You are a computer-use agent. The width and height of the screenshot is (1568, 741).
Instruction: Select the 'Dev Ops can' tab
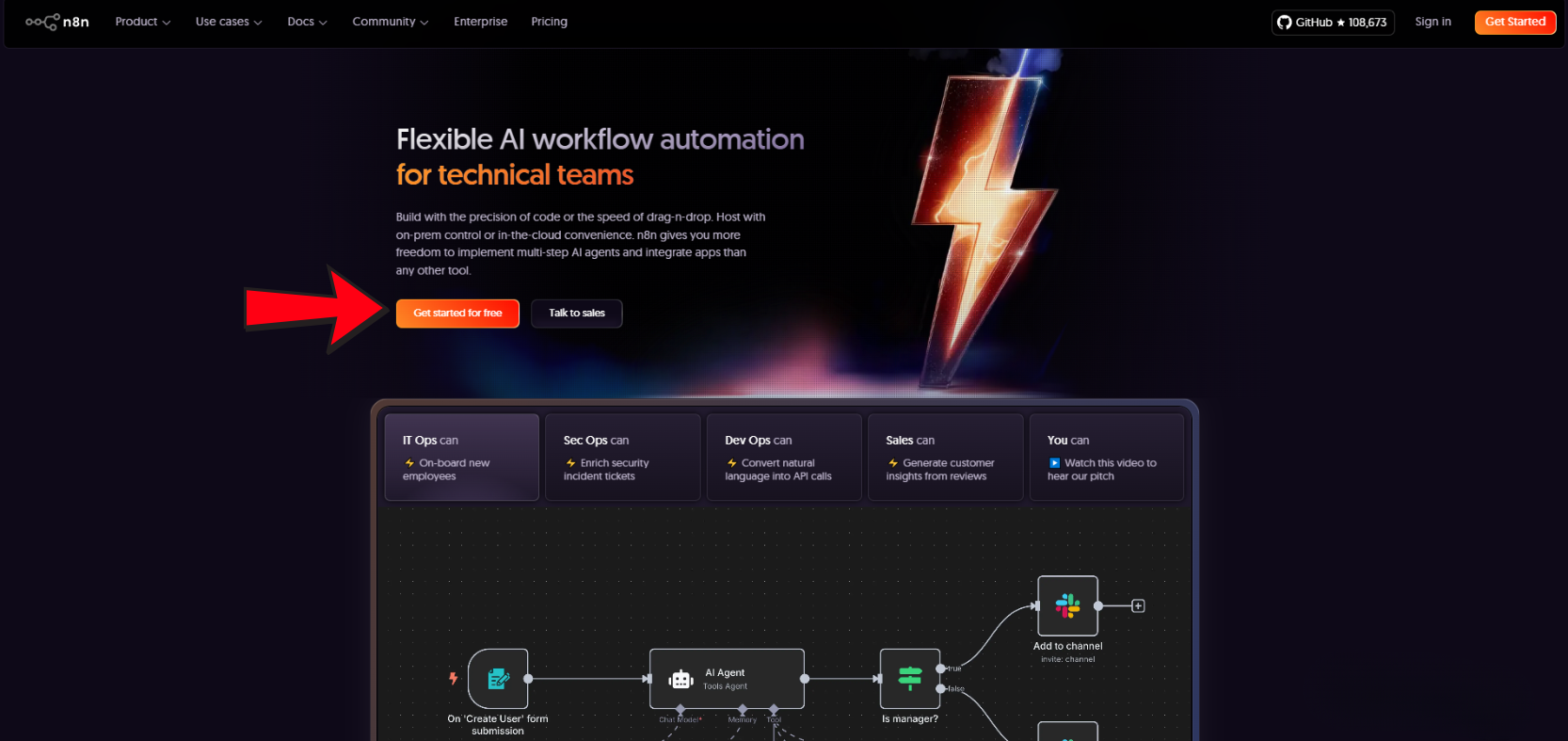tap(784, 457)
